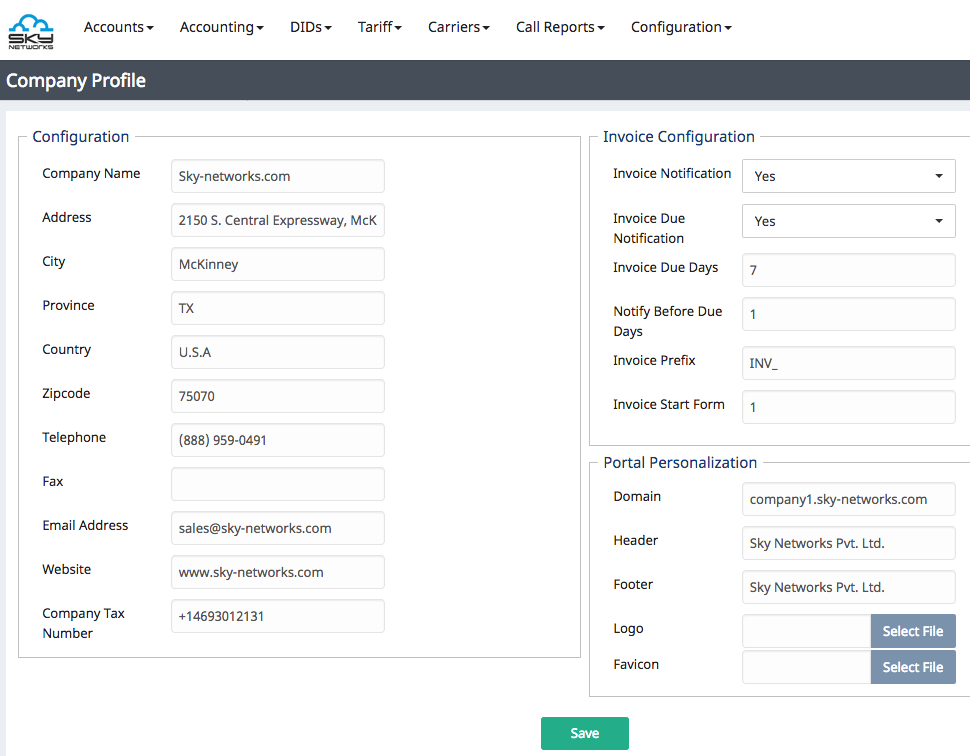Open the Call Reports menu
This screenshot has width=970, height=756.
pos(560,27)
